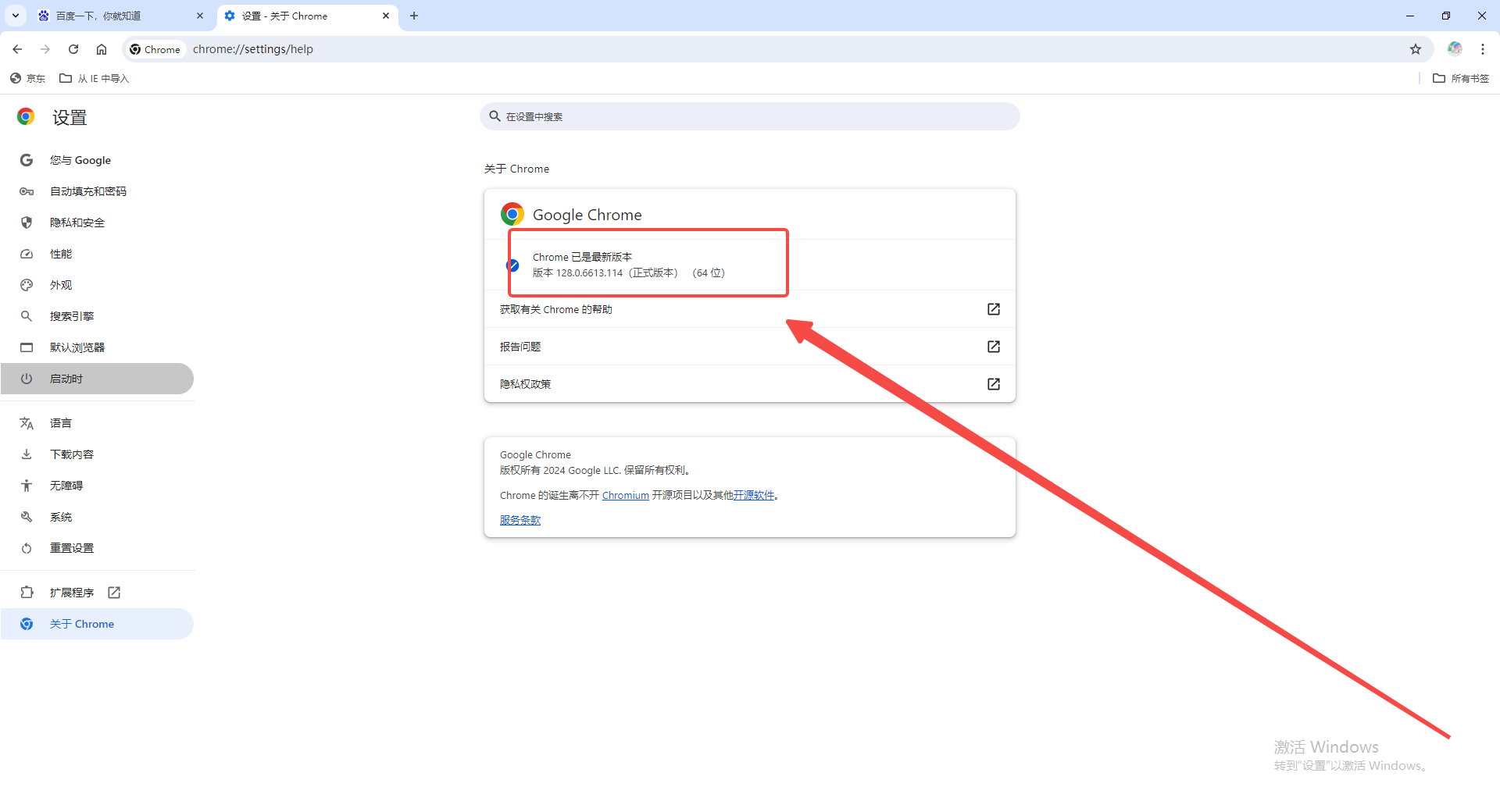Go back using the back arrow

point(17,49)
